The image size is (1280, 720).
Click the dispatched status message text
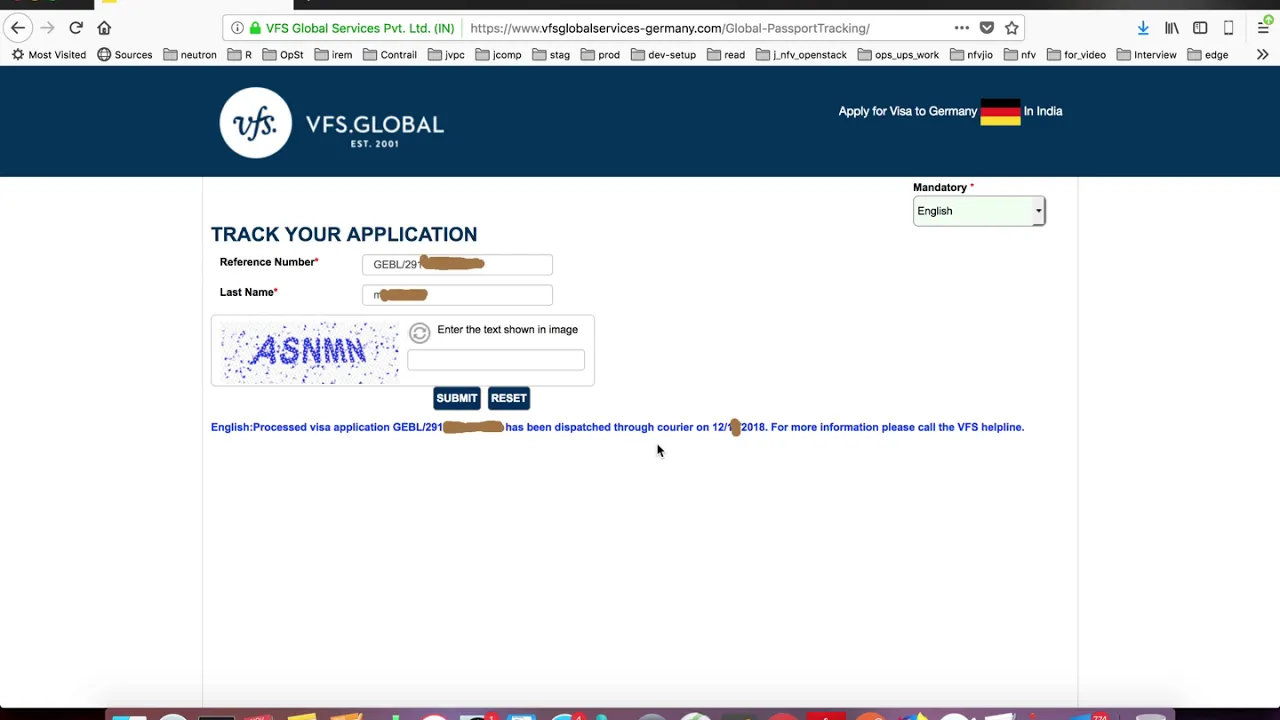617,427
